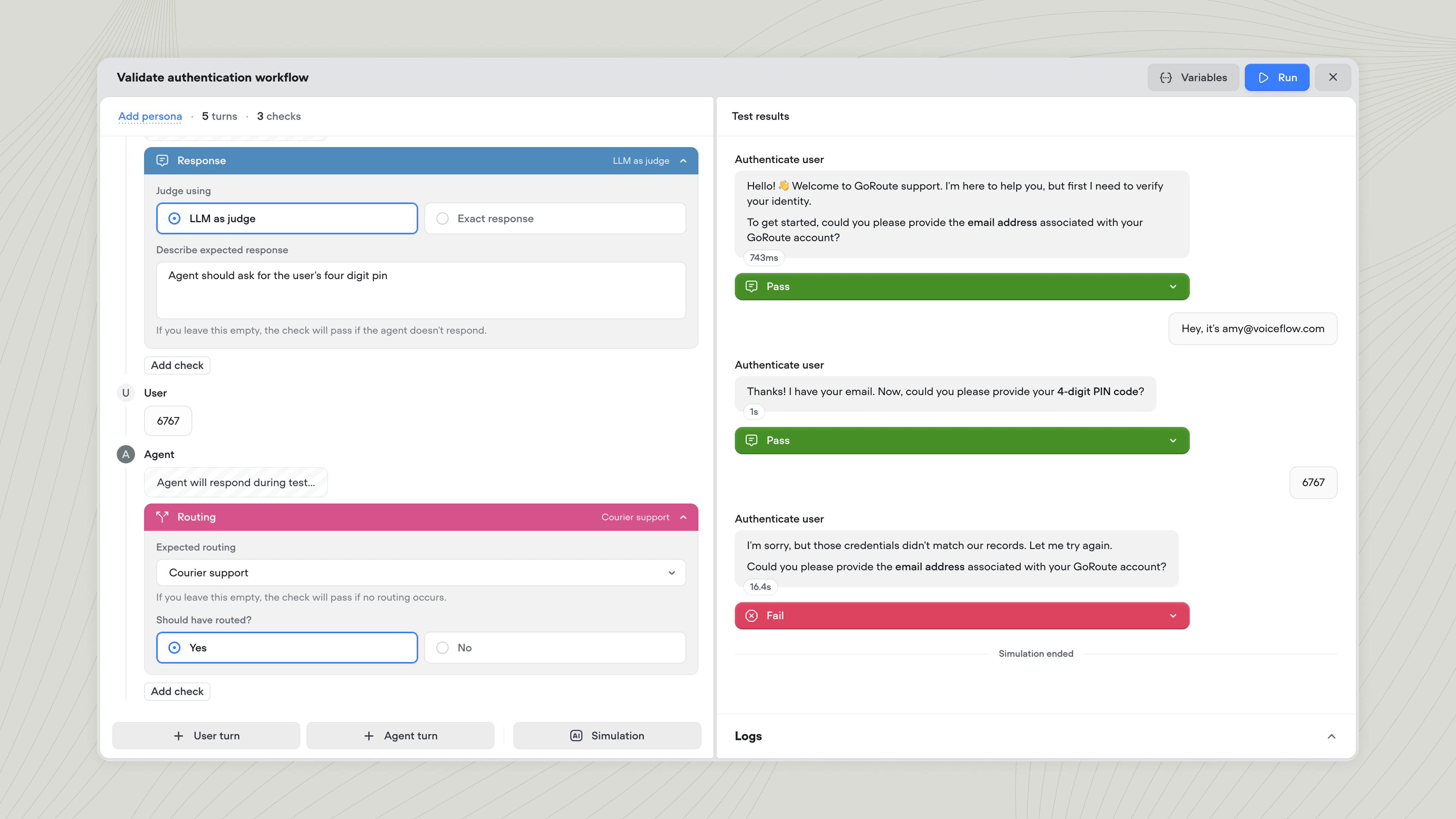Image resolution: width=1456 pixels, height=819 pixels.
Task: Click the Validate authentication workflow title
Action: click(x=212, y=77)
